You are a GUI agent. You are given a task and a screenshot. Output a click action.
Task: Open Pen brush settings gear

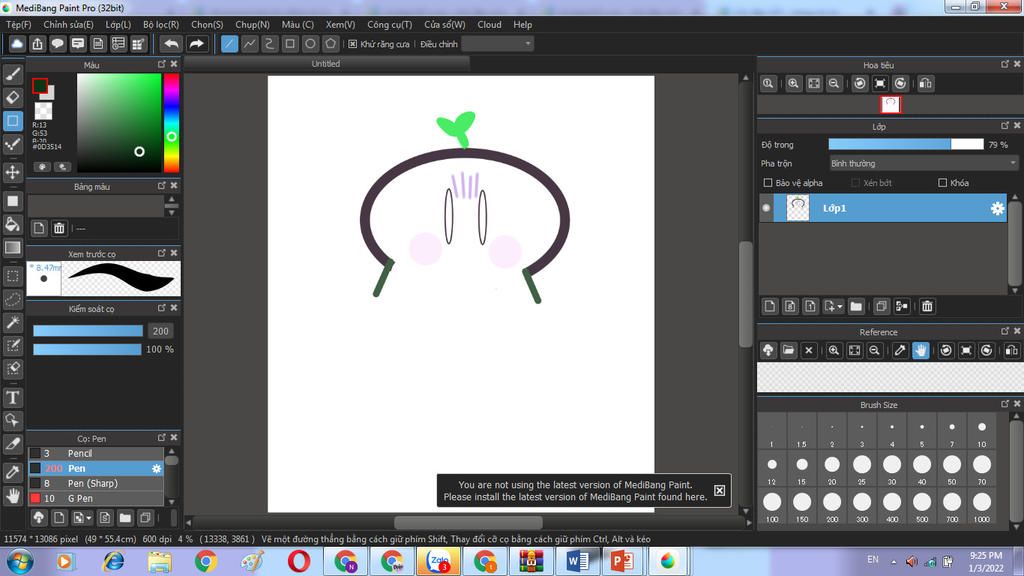156,468
